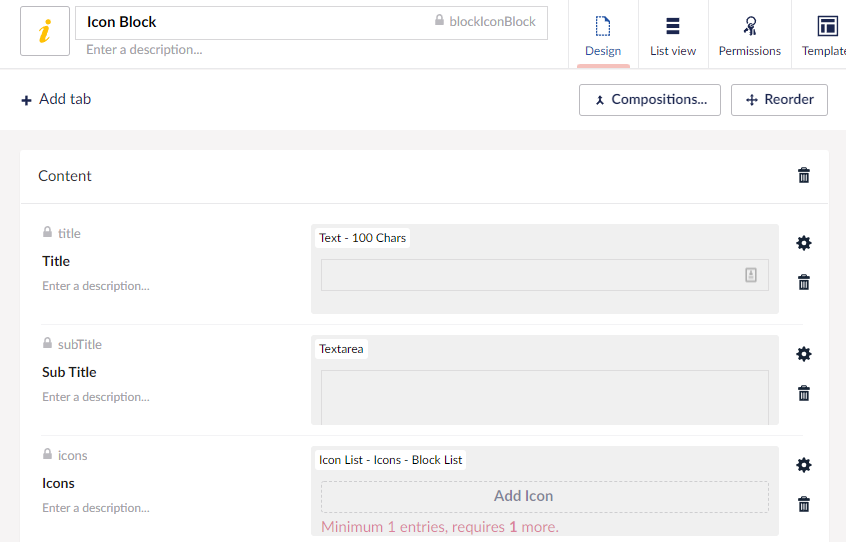Open settings gear for Sub Title property
The height and width of the screenshot is (542, 846).
click(803, 354)
